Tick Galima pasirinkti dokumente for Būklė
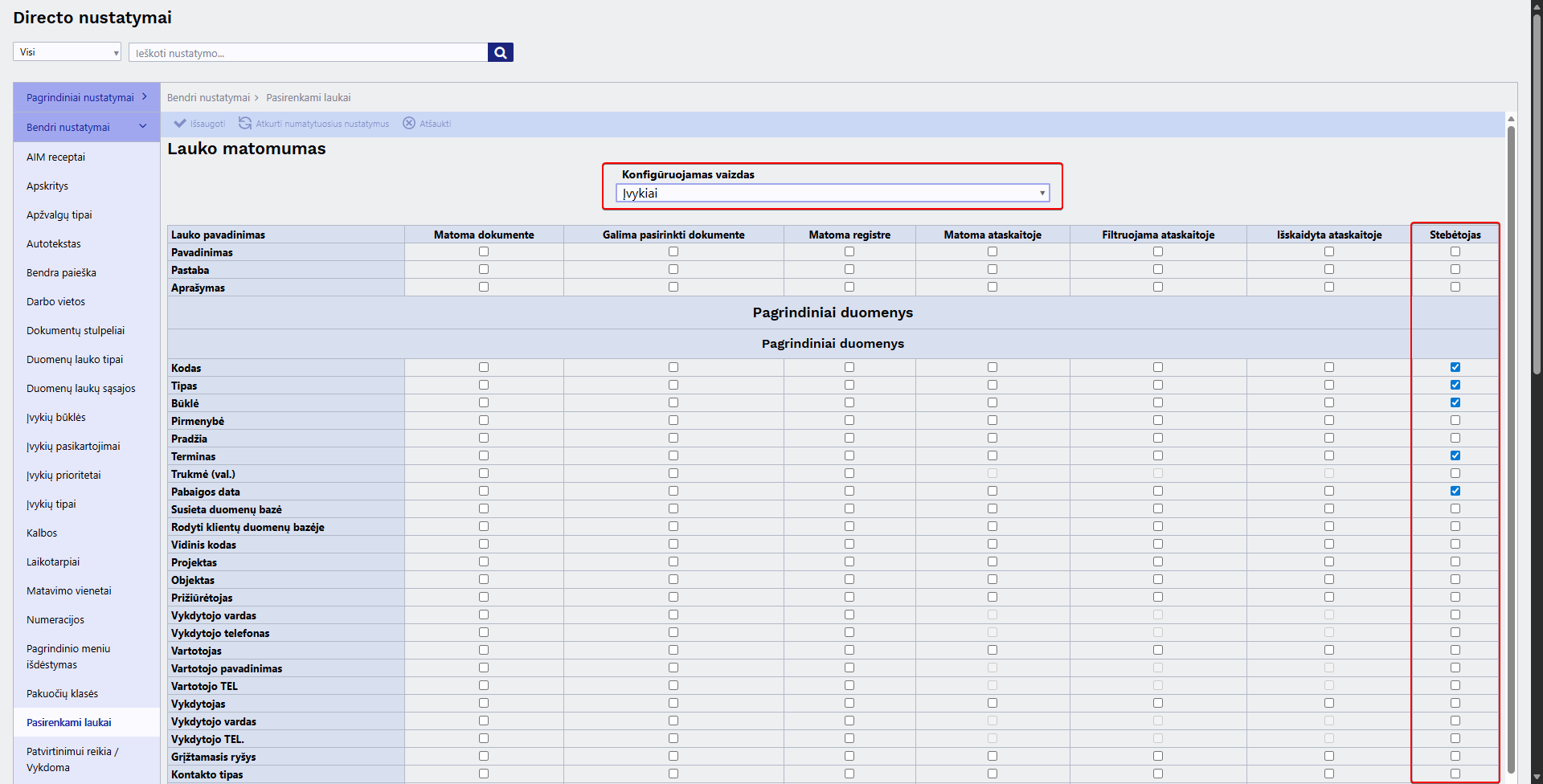 [x=673, y=403]
